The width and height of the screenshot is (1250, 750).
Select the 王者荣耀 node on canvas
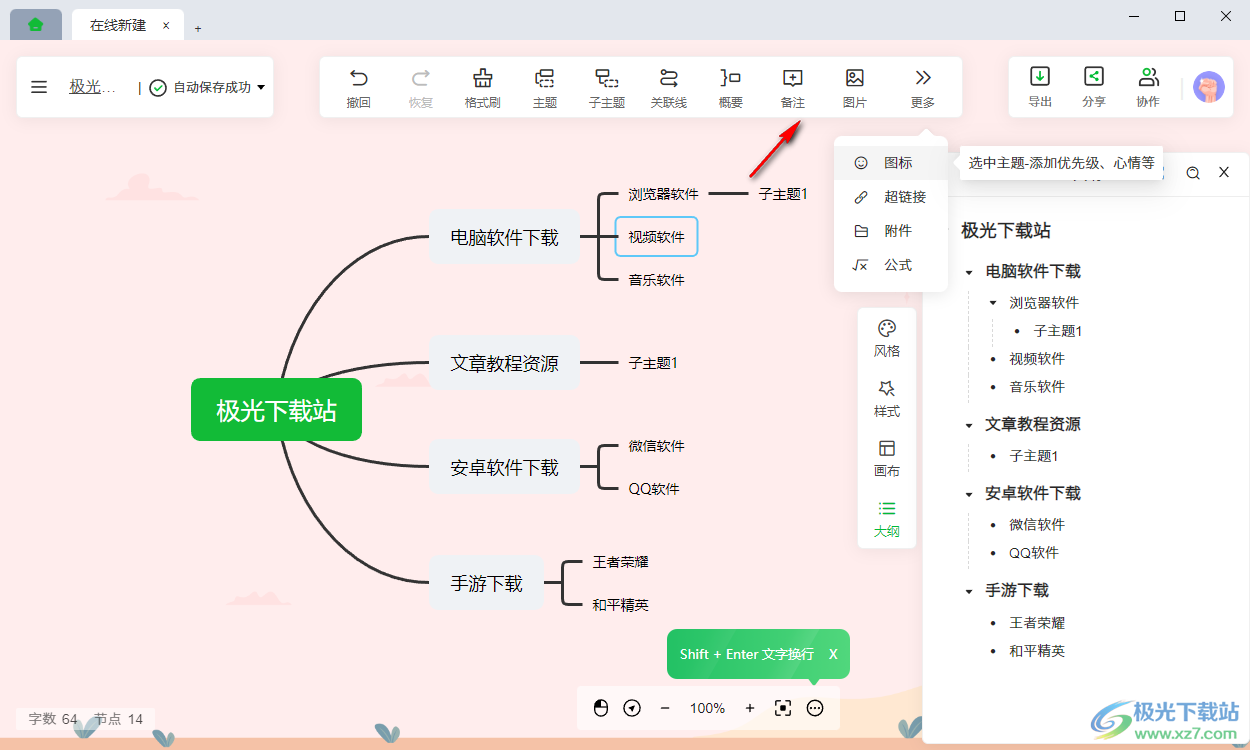click(x=620, y=562)
